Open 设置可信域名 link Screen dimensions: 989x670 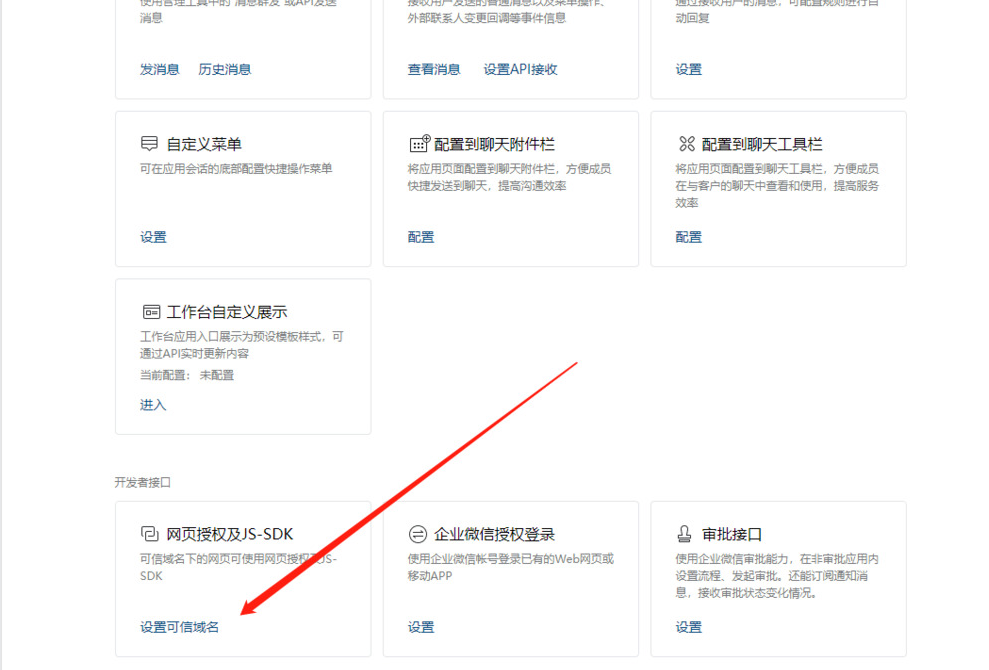[x=179, y=627]
